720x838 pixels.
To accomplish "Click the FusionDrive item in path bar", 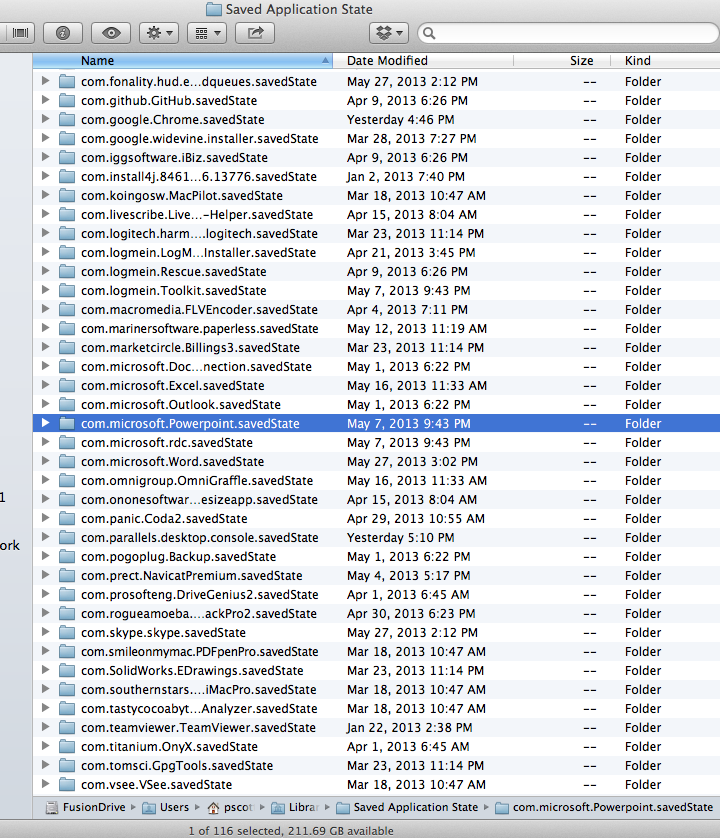I will [85, 807].
